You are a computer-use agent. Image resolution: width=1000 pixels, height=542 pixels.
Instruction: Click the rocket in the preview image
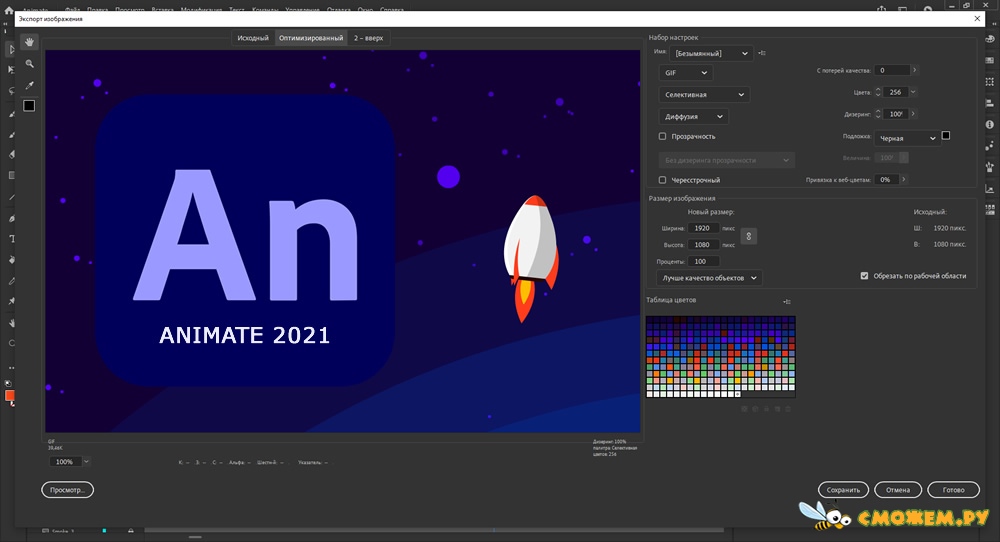tap(531, 258)
